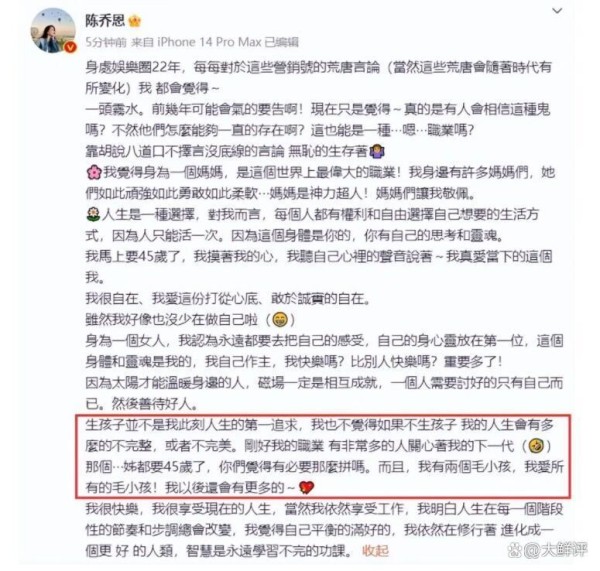Click the laughing emoji after 下一代
The image size is (600, 571).
click(x=536, y=446)
